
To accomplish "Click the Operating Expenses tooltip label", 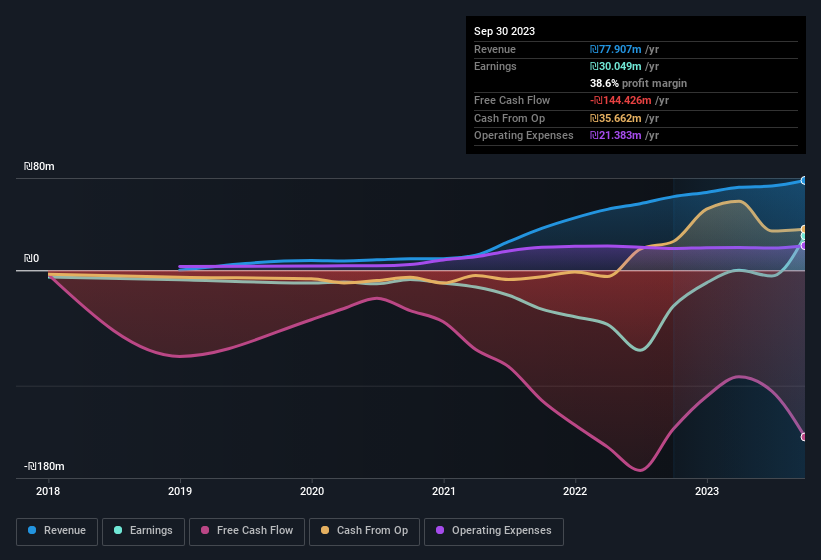I will pyautogui.click(x=524, y=136).
